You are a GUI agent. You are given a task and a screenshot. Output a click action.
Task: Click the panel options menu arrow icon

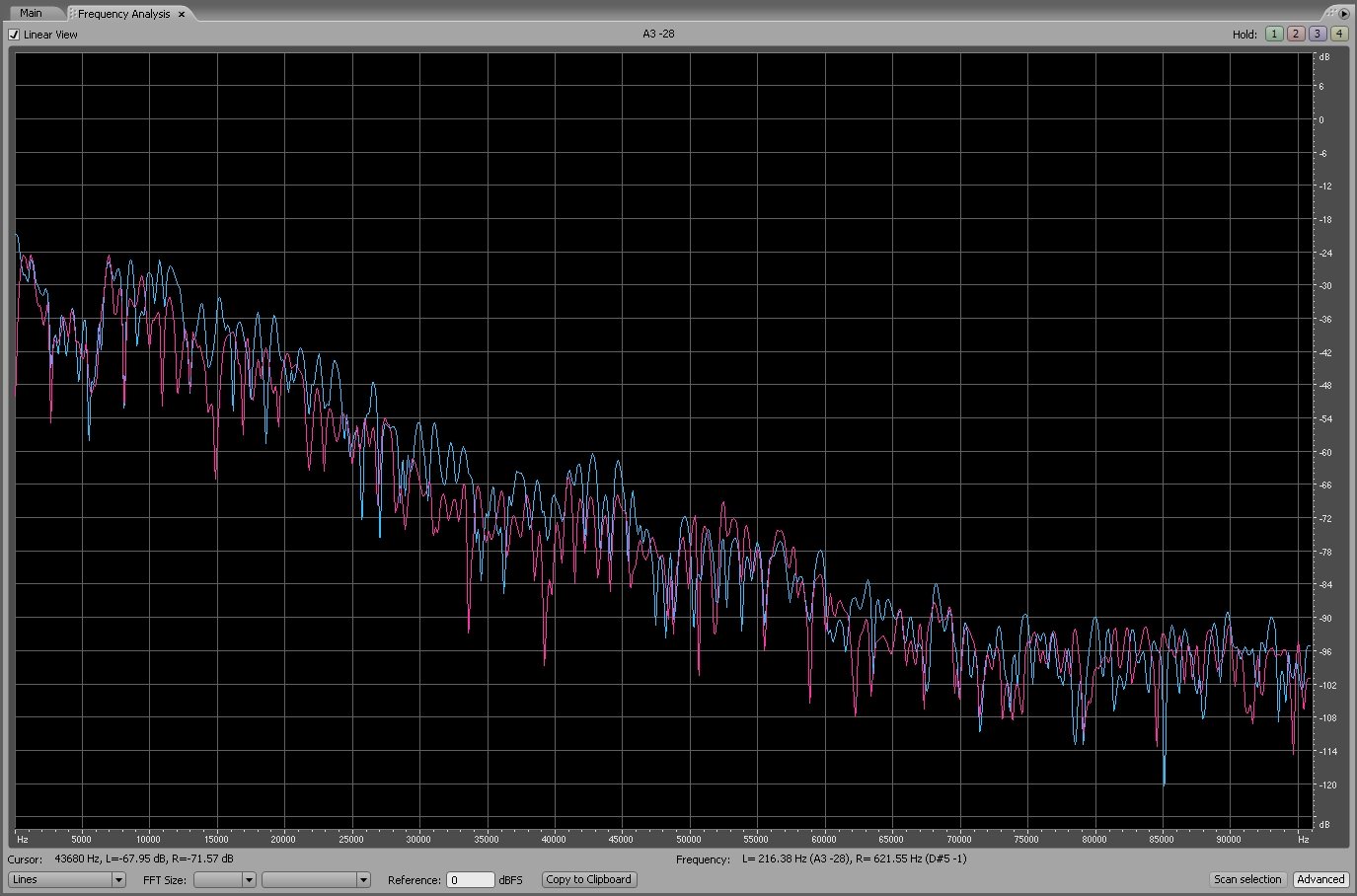tap(1344, 14)
